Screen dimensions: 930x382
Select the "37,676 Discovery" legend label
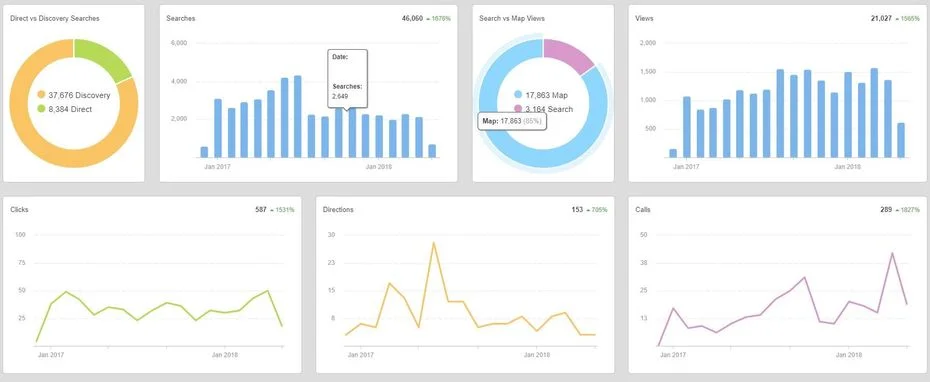tap(79, 95)
